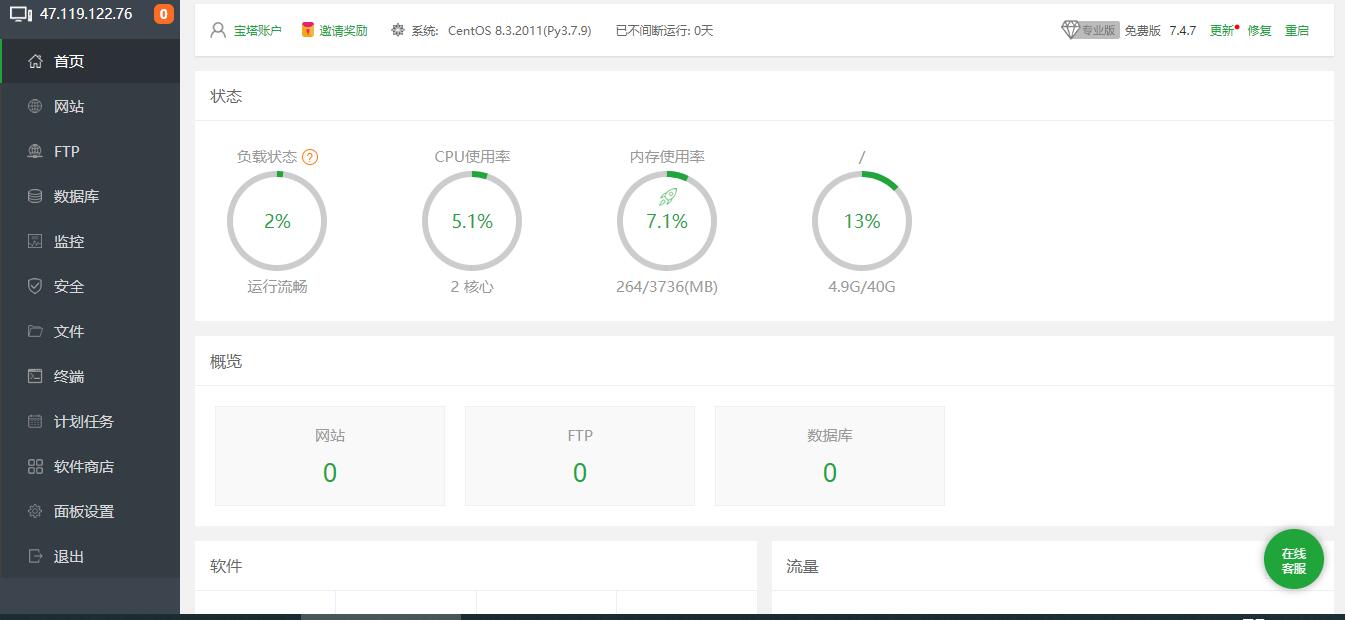
Task: Click the disk usage 13% gauge
Action: [x=862, y=221]
